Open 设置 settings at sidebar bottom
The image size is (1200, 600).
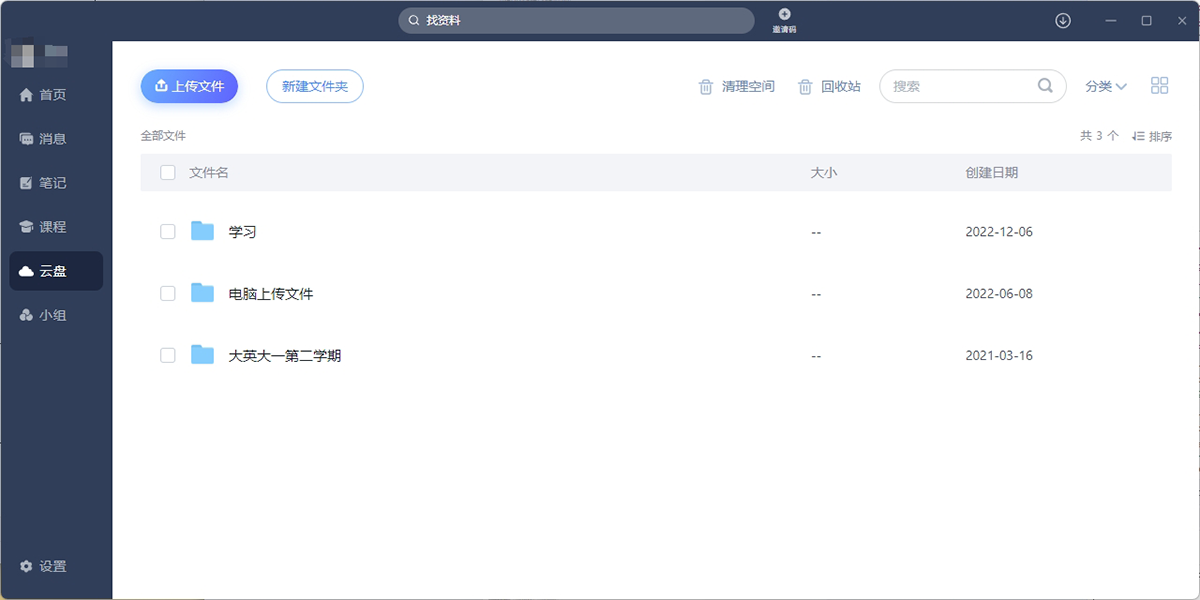pos(44,566)
